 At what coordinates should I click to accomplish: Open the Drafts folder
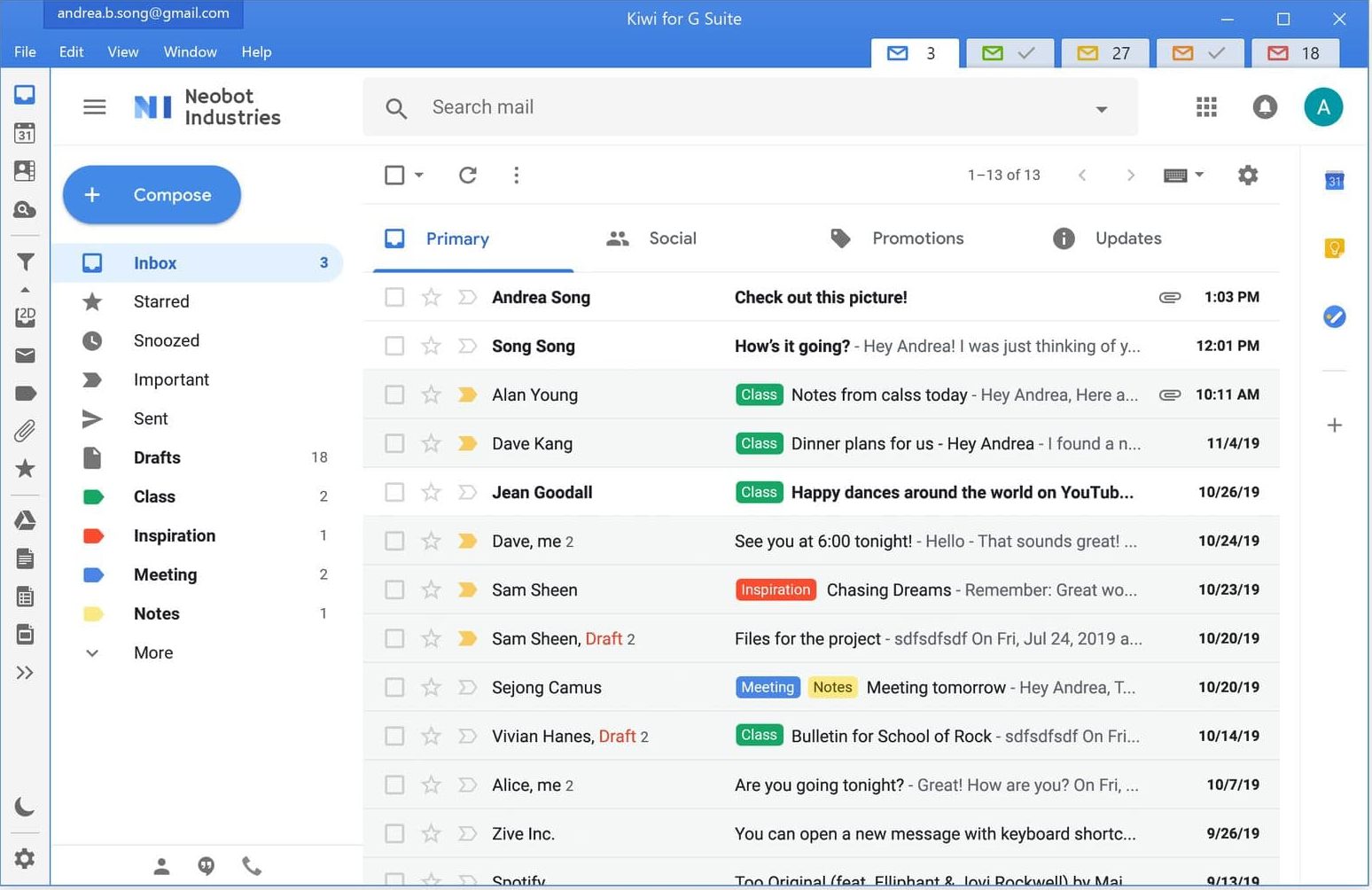point(157,458)
